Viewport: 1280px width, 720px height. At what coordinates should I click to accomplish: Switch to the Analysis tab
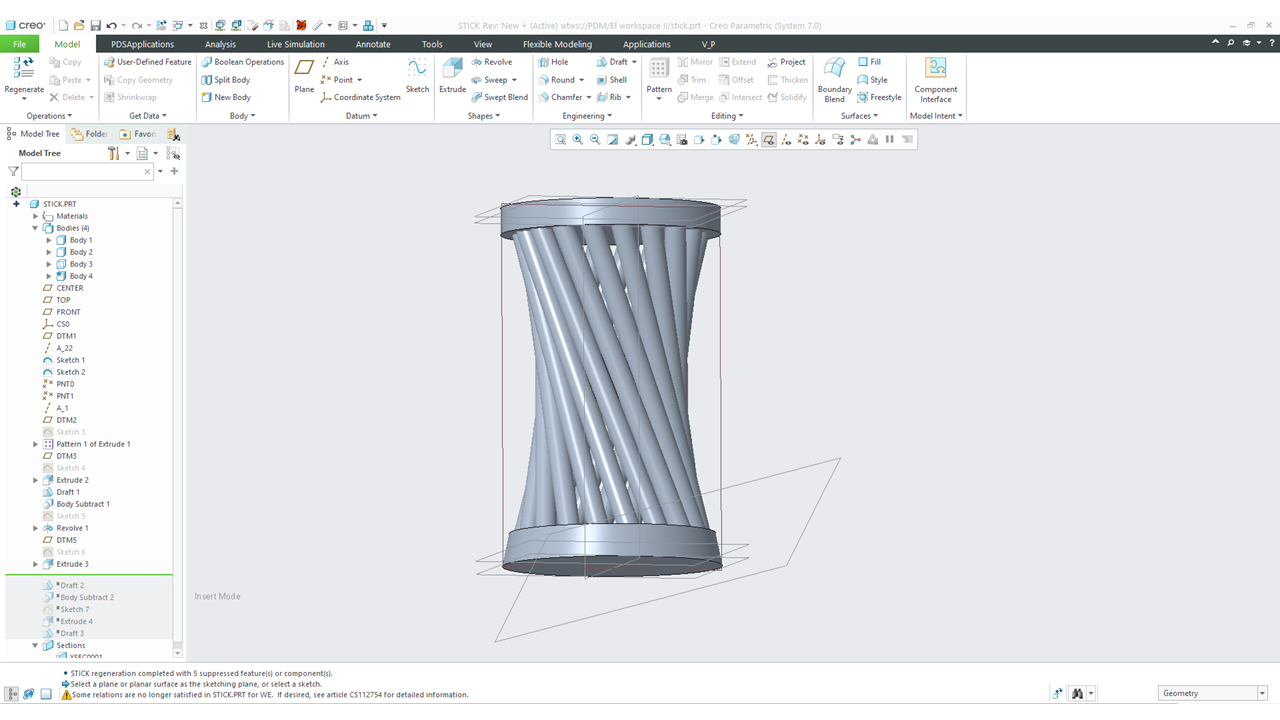coord(220,44)
